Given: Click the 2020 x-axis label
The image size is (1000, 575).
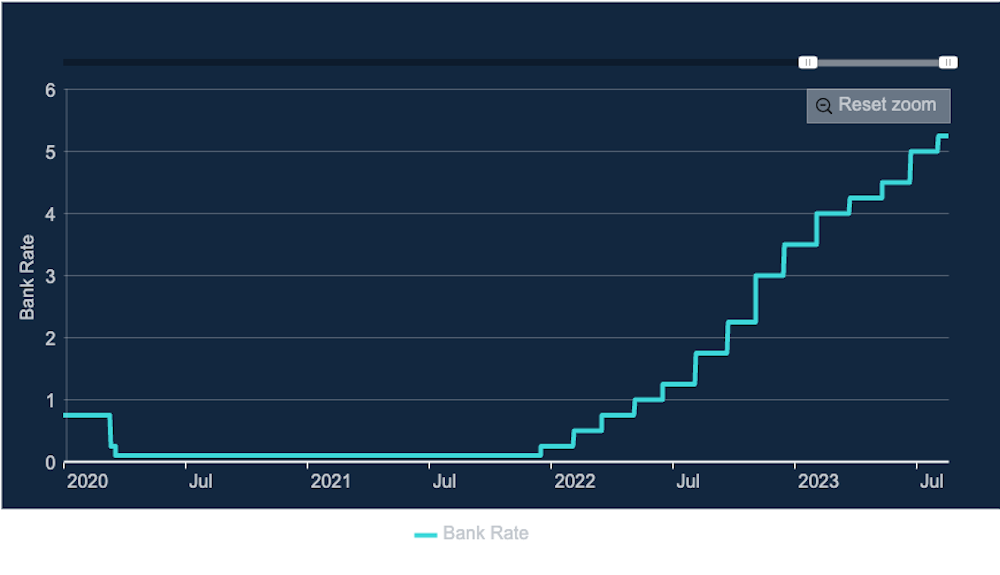Looking at the screenshot, I should [x=87, y=482].
